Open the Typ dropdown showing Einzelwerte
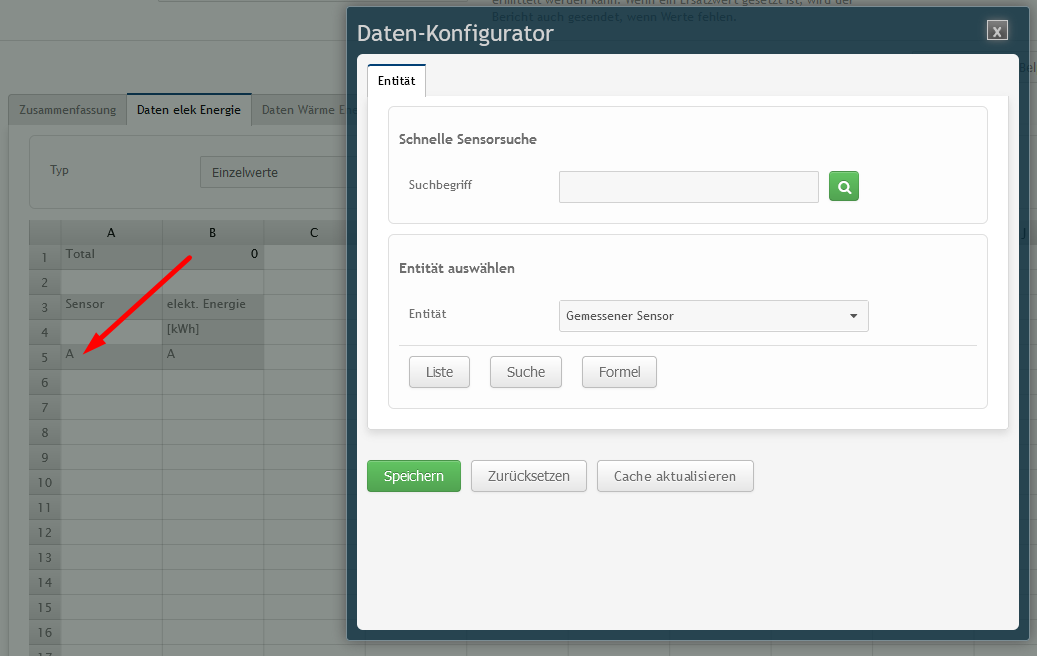 point(274,173)
